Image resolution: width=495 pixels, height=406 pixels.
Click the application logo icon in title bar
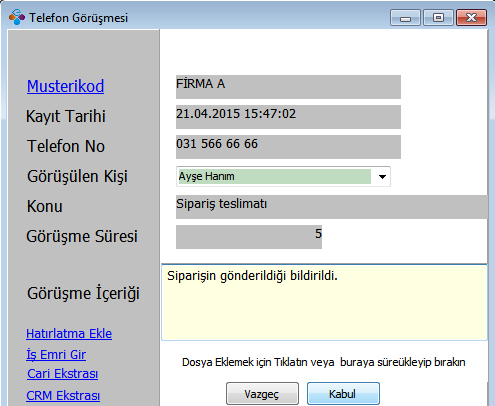coord(17,17)
